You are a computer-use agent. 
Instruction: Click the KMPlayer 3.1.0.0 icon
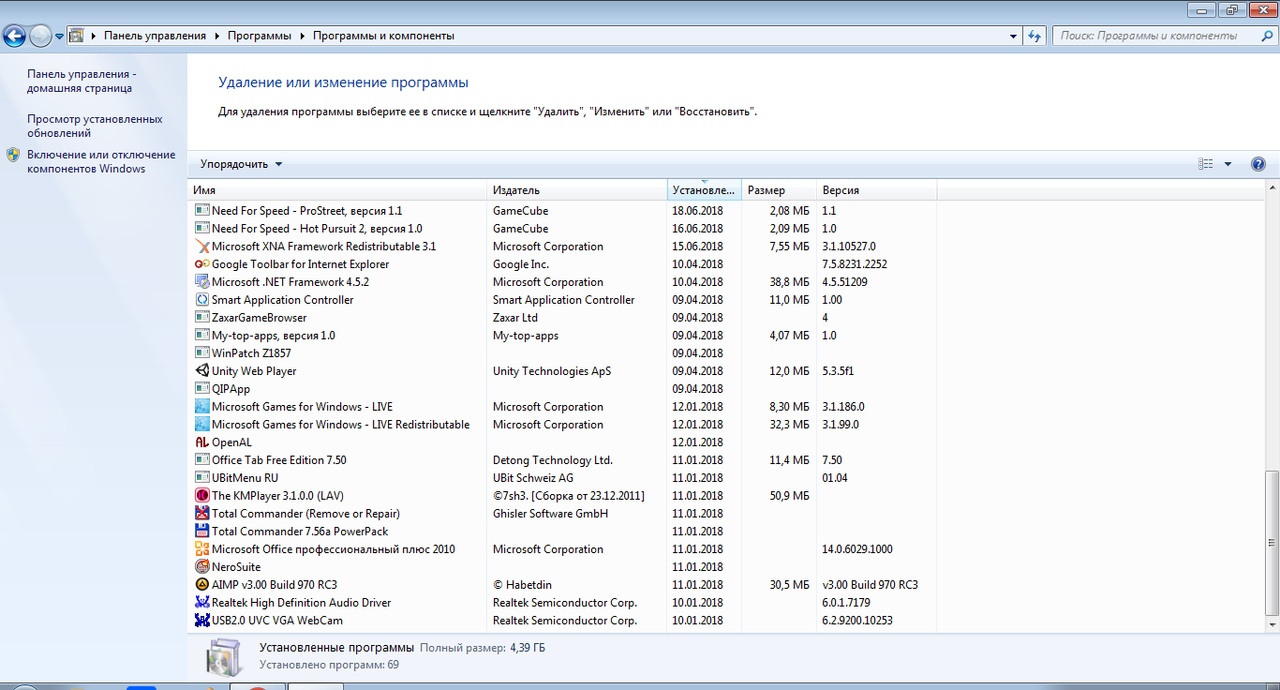click(202, 496)
